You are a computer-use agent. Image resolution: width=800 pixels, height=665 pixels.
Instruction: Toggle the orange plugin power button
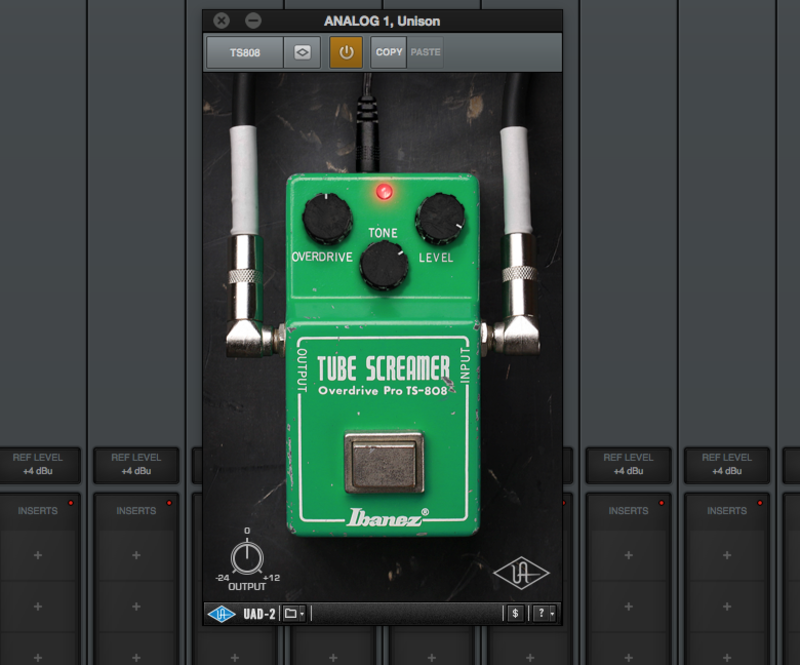coord(346,52)
